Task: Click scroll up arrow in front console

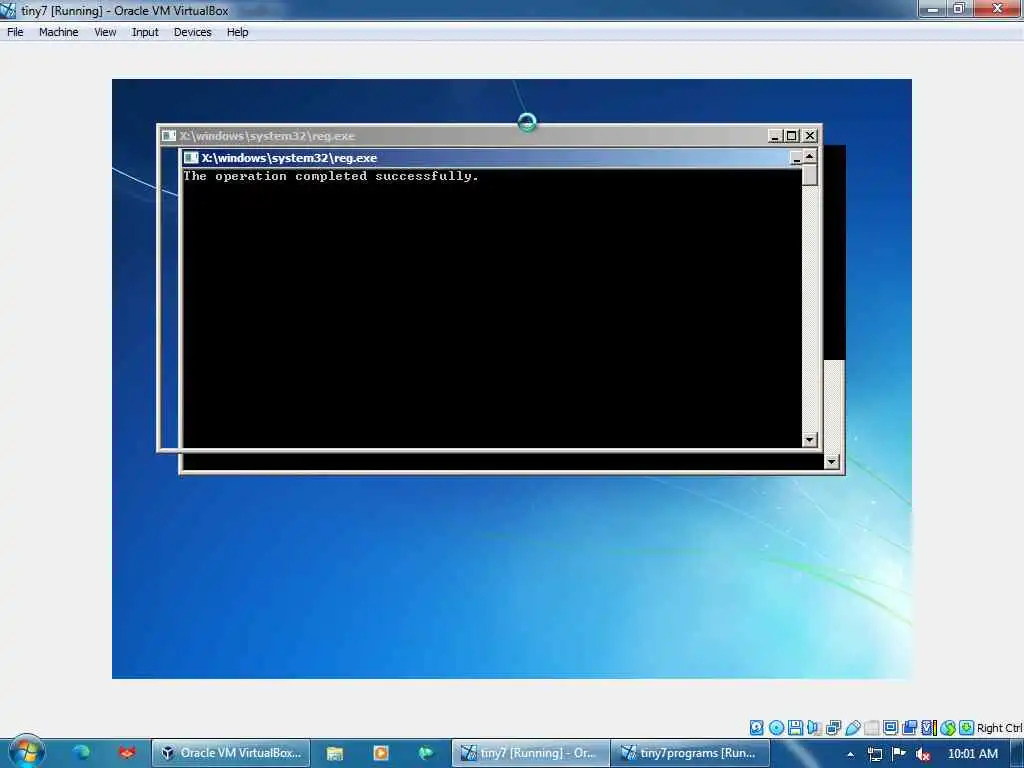Action: point(810,157)
